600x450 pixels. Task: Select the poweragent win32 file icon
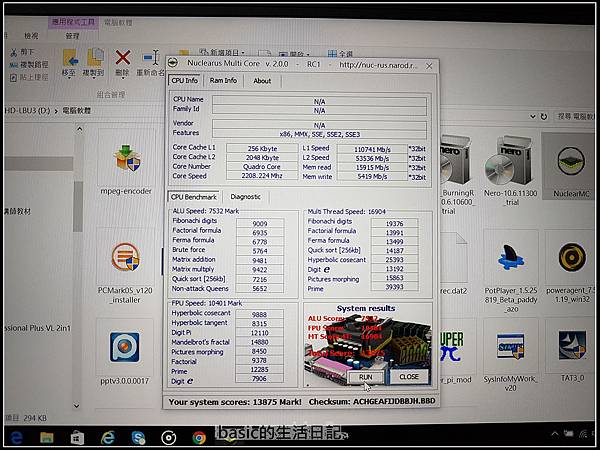(x=572, y=257)
